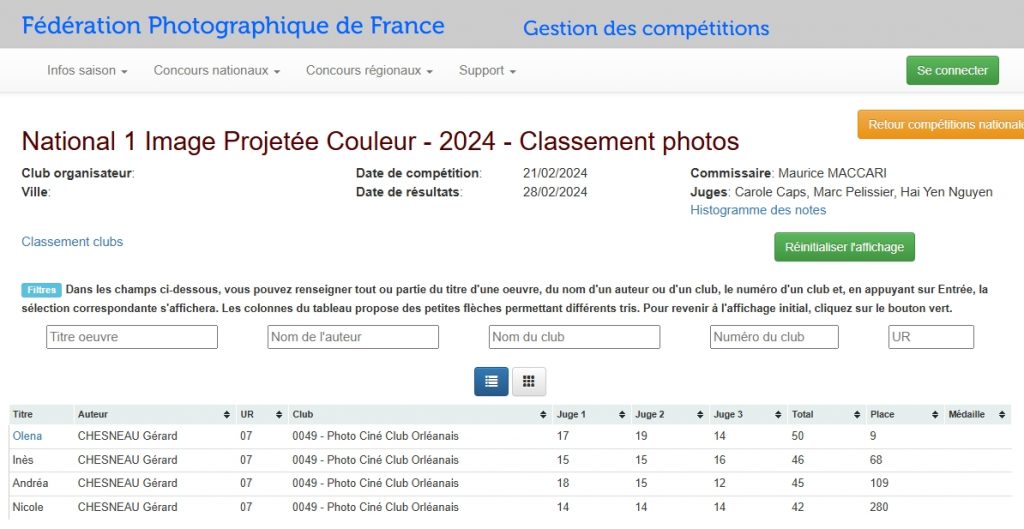
Task: Sort table by Auteur column arrows
Action: point(227,414)
